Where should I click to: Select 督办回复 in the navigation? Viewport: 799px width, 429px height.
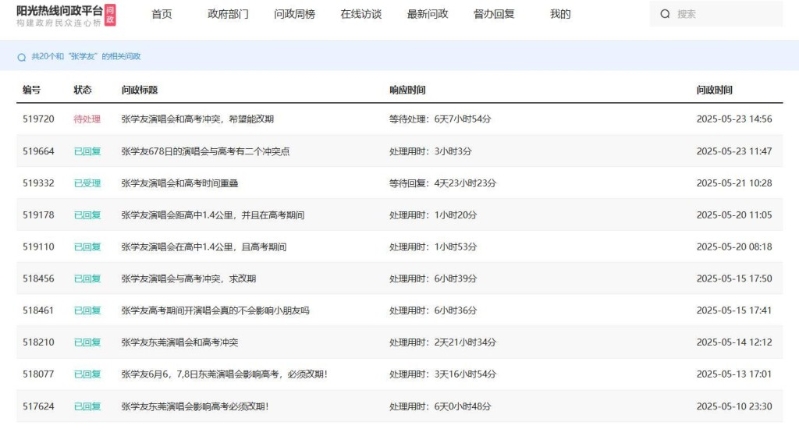click(x=494, y=15)
